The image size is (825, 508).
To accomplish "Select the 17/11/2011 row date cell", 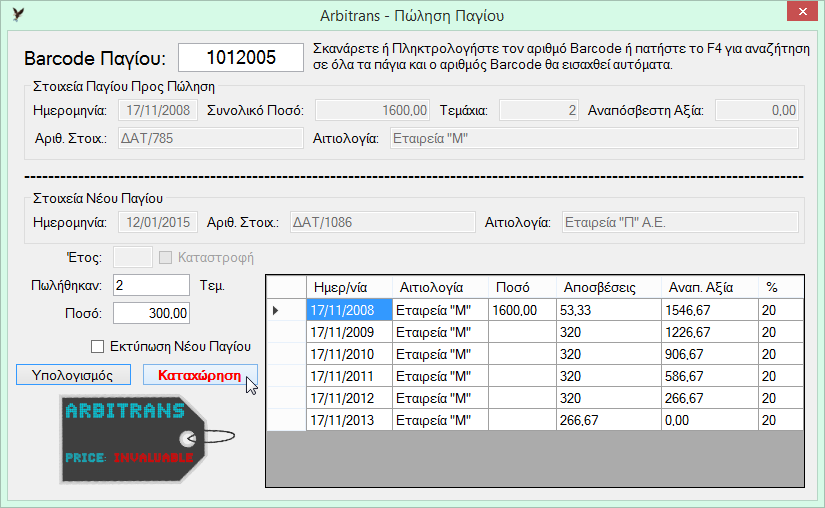I will tap(349, 377).
